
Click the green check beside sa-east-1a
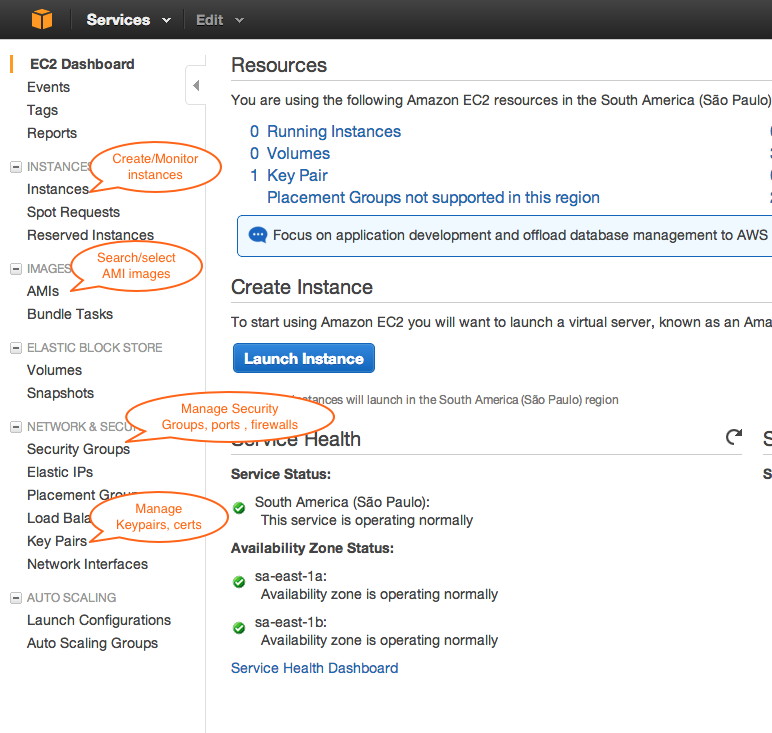239,582
